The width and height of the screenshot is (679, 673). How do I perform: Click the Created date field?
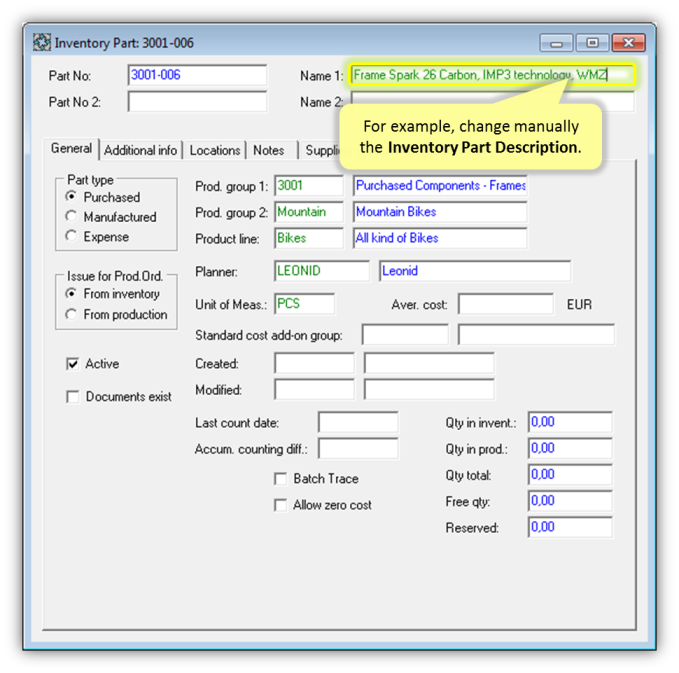pos(314,363)
